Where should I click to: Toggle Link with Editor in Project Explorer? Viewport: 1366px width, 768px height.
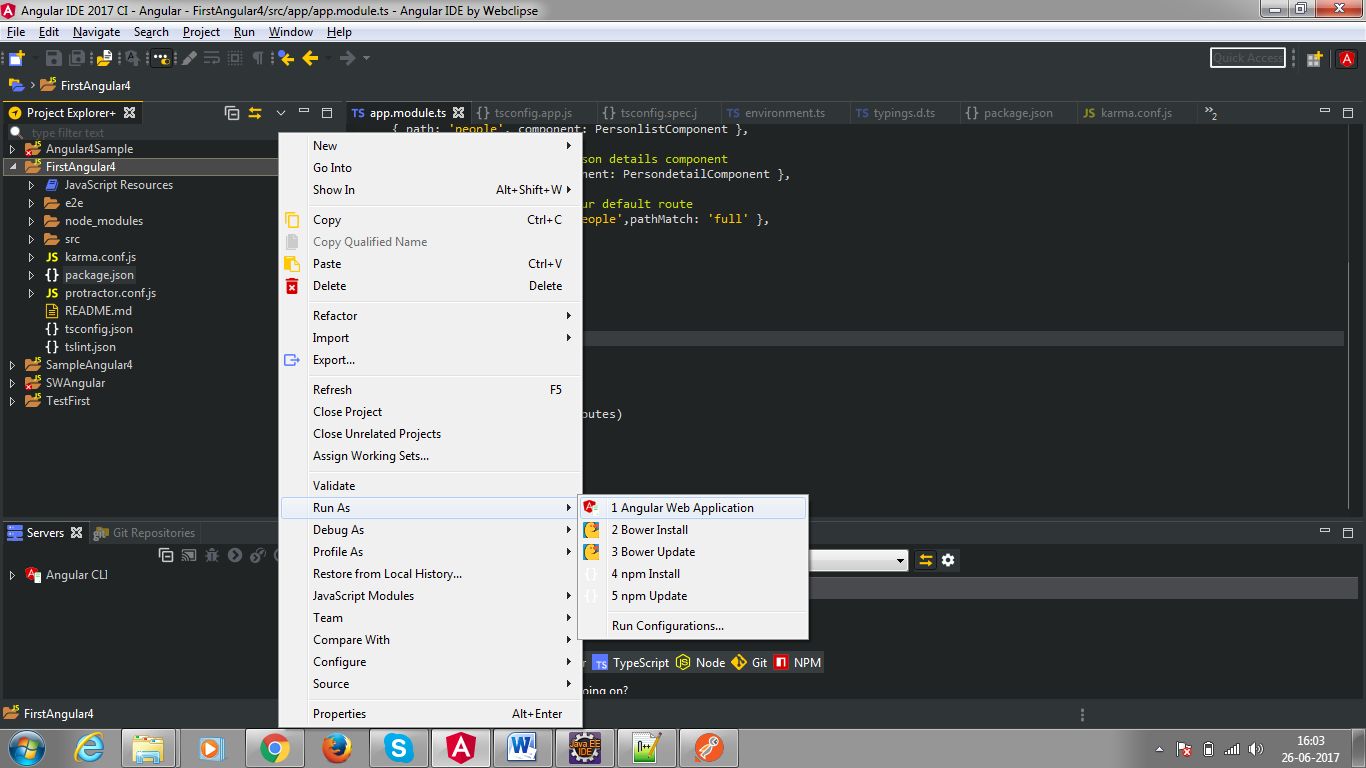pyautogui.click(x=255, y=113)
